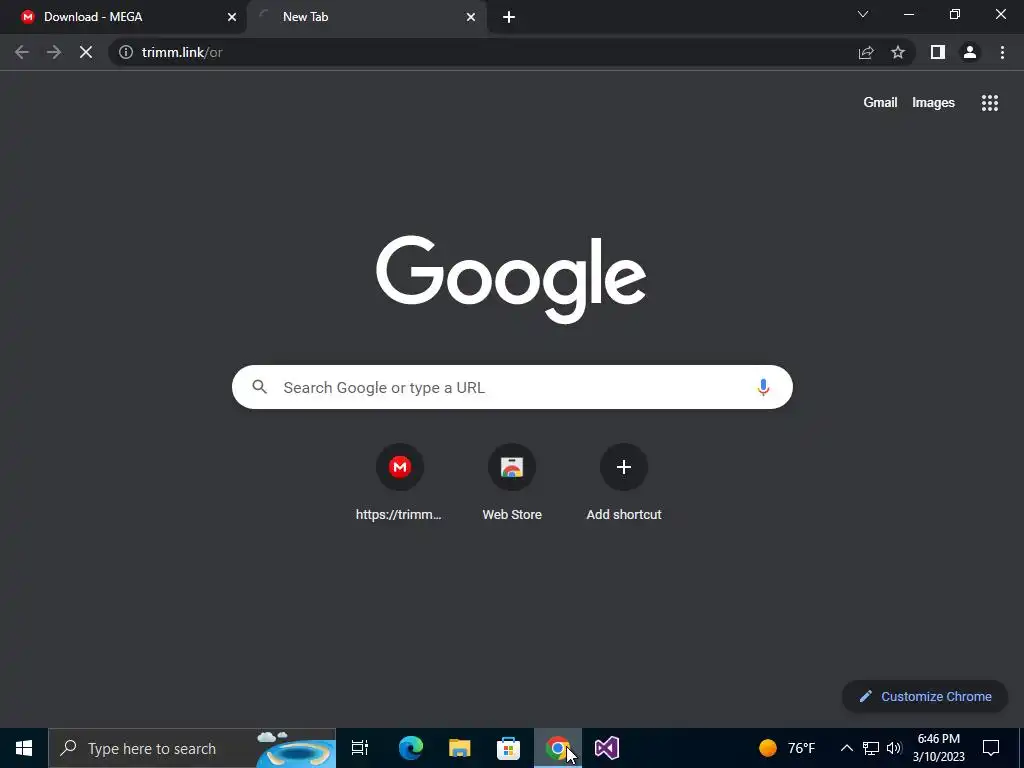Open Chrome's three-dot menu
1024x768 pixels.
click(1002, 52)
